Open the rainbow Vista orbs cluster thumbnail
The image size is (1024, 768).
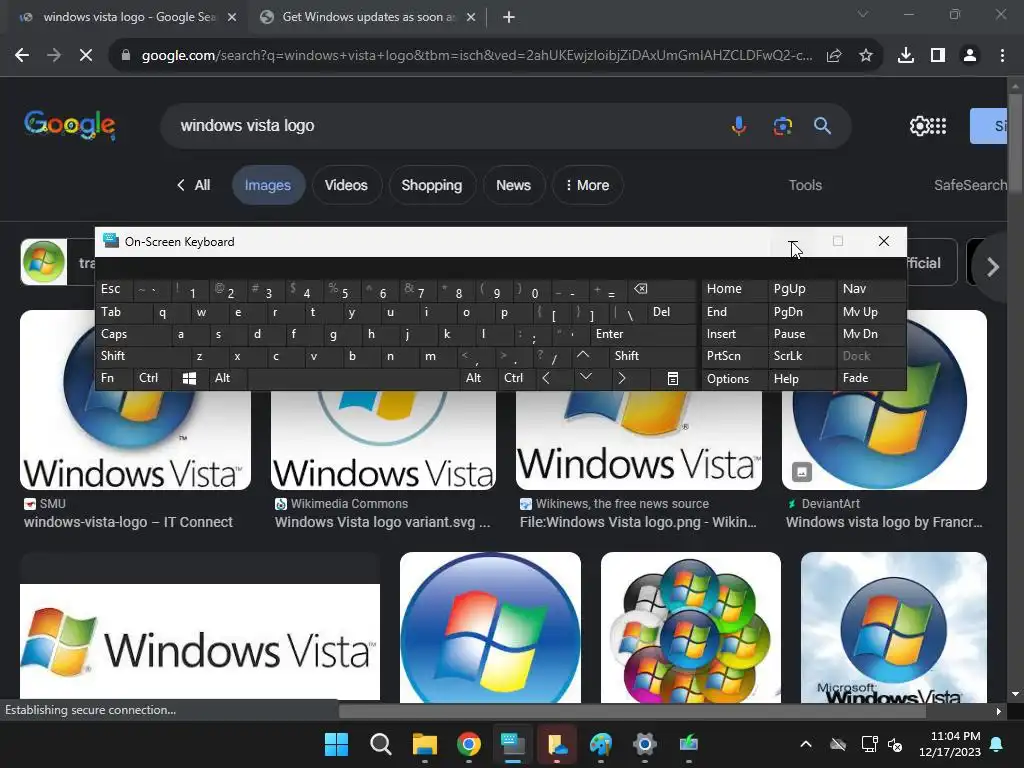690,628
